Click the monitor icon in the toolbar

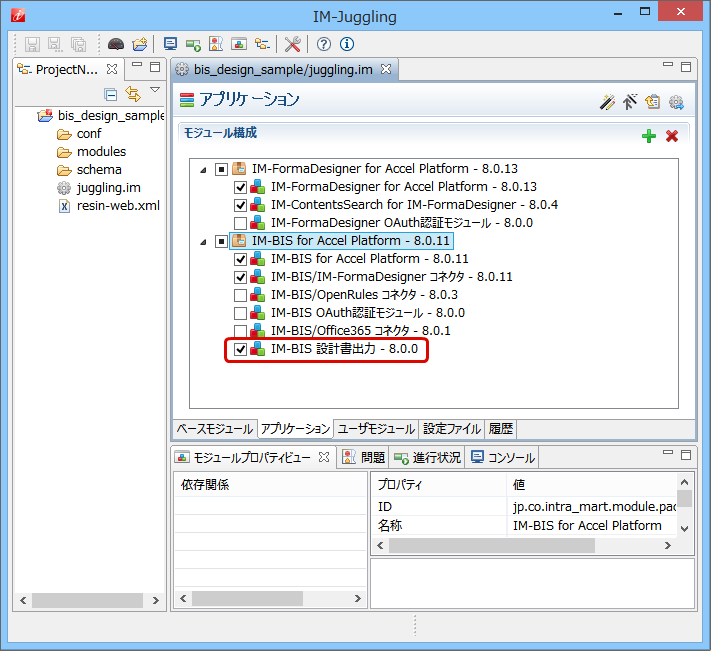[x=170, y=44]
